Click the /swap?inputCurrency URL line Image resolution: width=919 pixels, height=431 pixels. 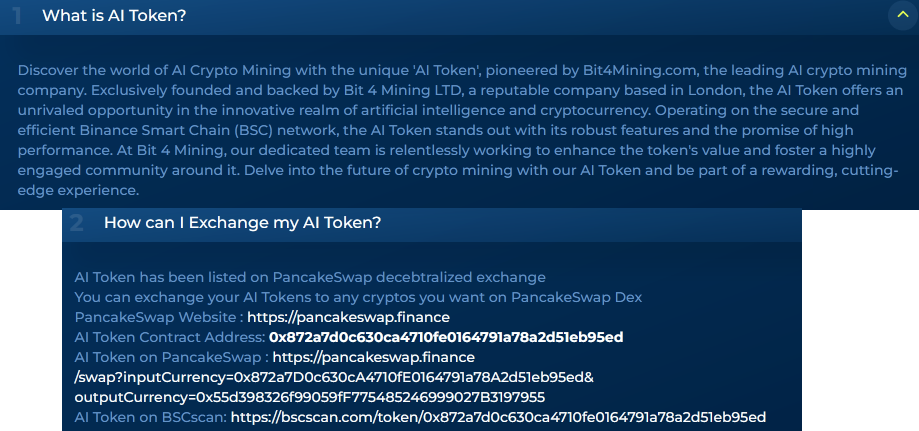334,377
